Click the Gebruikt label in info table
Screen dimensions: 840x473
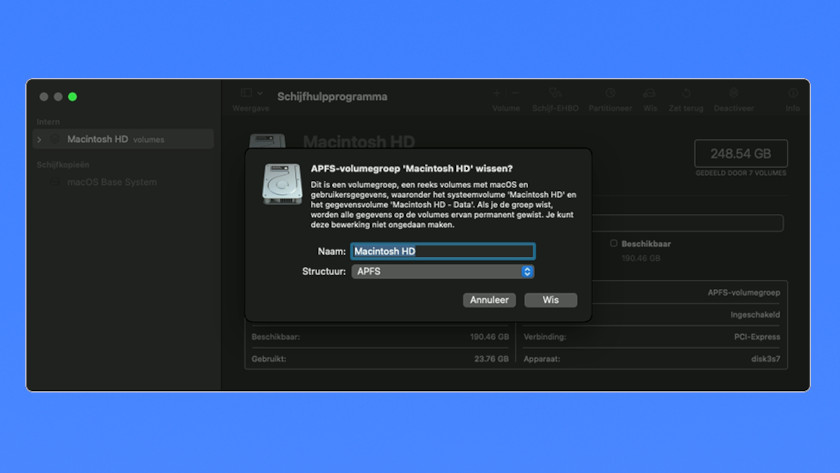tap(268, 359)
